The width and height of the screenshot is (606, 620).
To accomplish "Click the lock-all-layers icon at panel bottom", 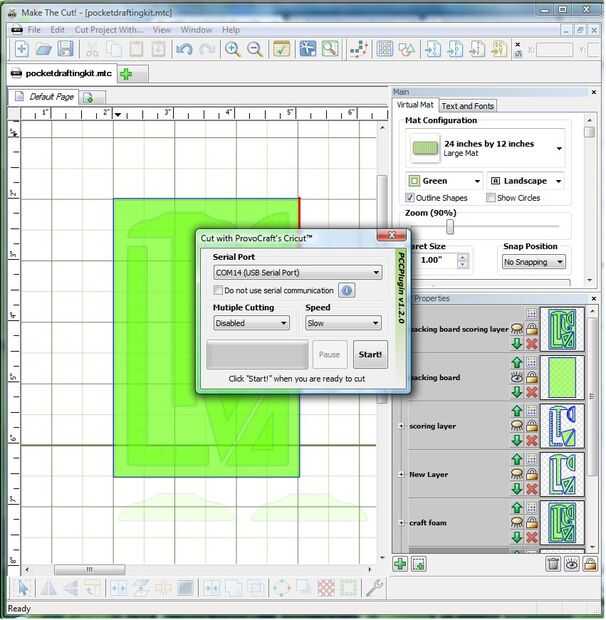I will pyautogui.click(x=590, y=564).
